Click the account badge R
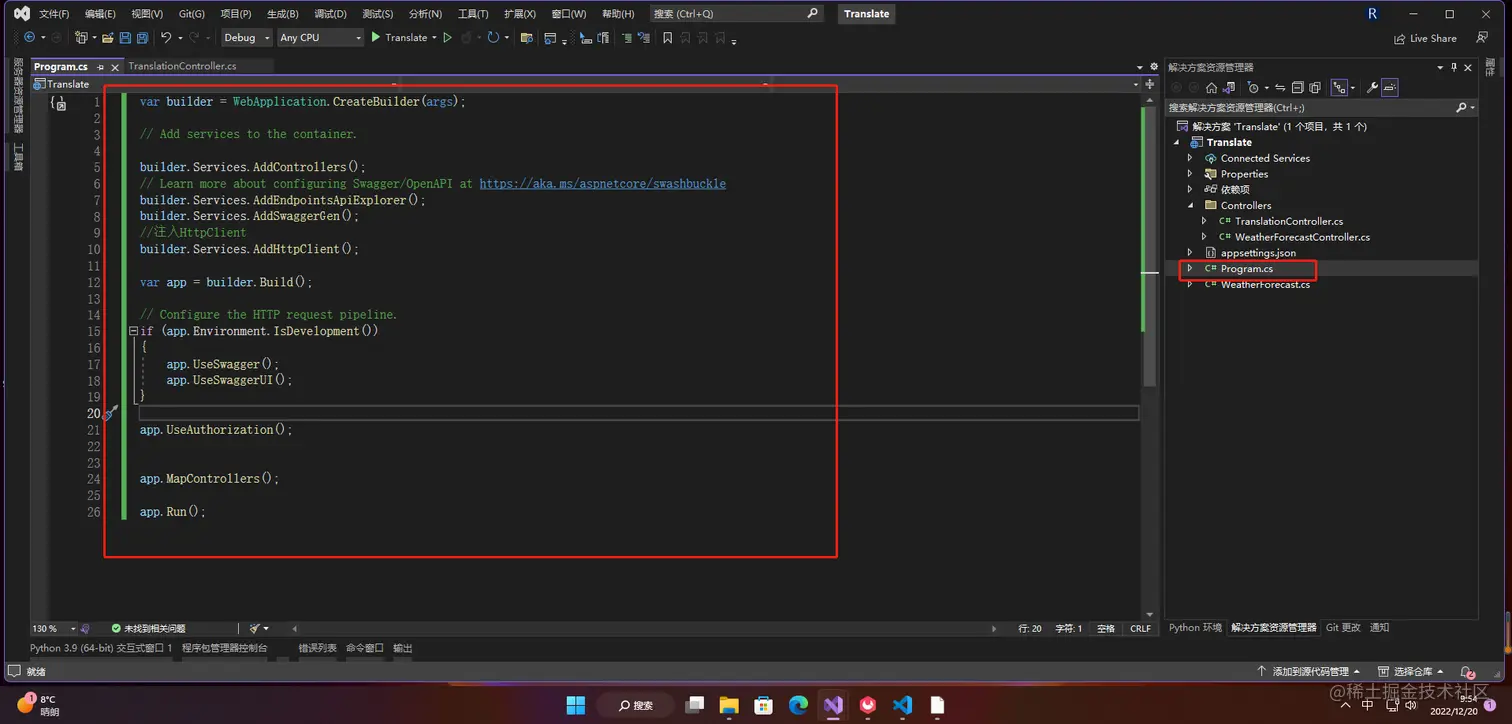This screenshot has width=1512, height=724. [x=1372, y=13]
